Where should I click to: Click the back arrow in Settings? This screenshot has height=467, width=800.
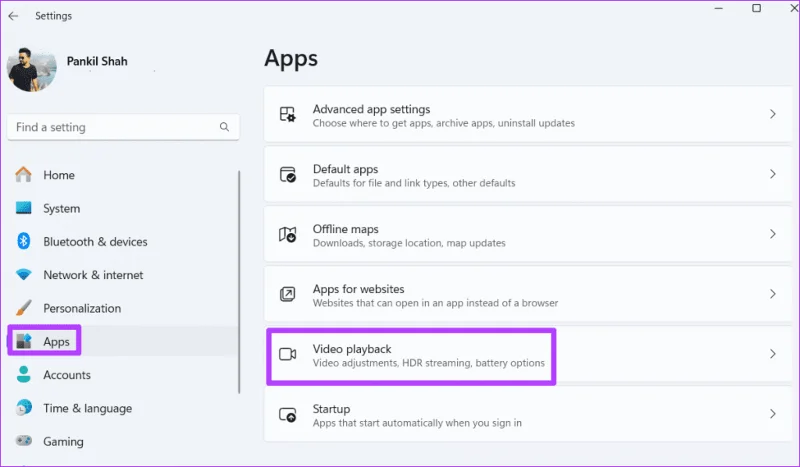pos(13,16)
